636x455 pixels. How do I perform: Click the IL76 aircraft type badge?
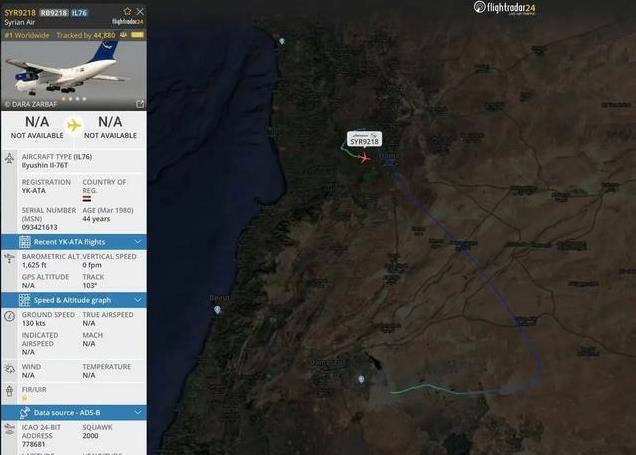click(80, 13)
